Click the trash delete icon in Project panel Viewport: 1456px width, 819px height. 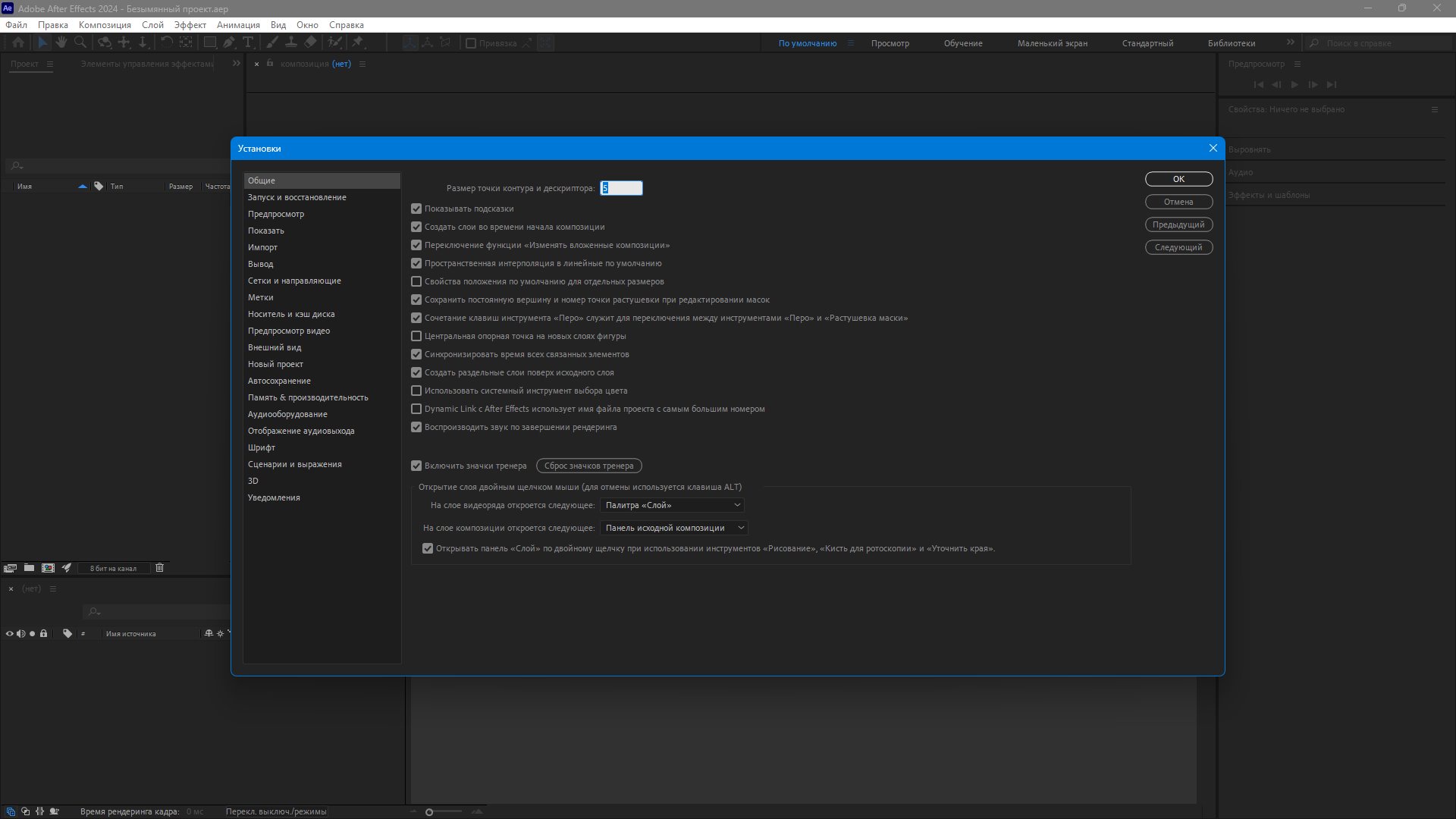pyautogui.click(x=159, y=568)
